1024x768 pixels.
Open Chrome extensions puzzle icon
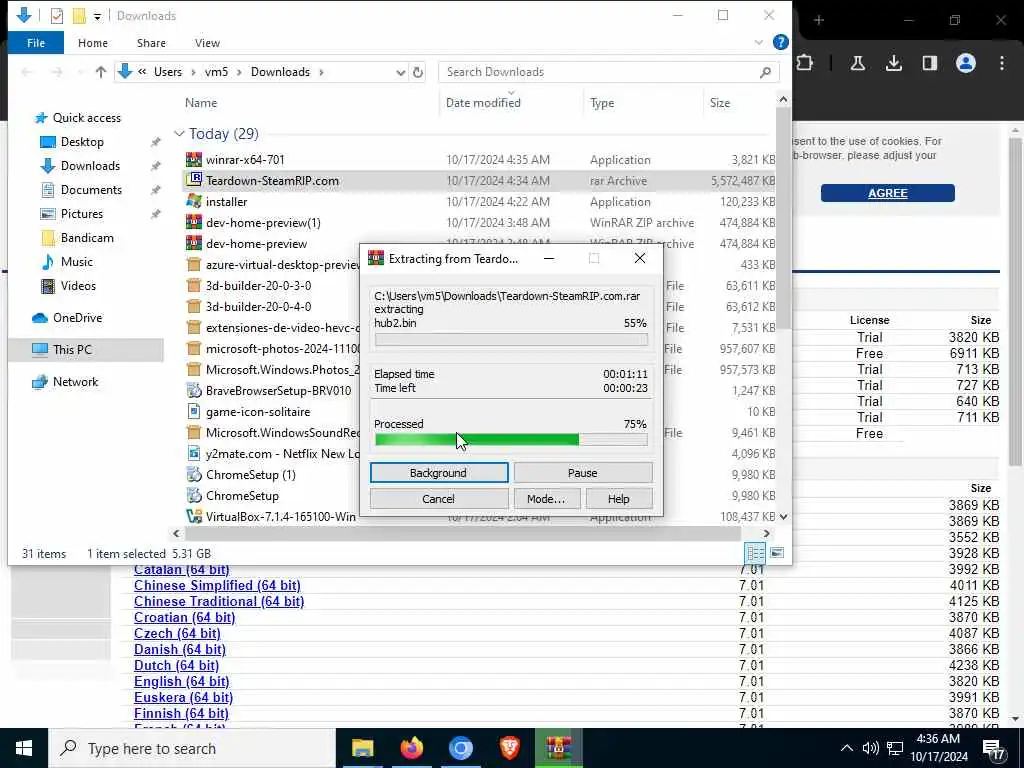coord(805,63)
